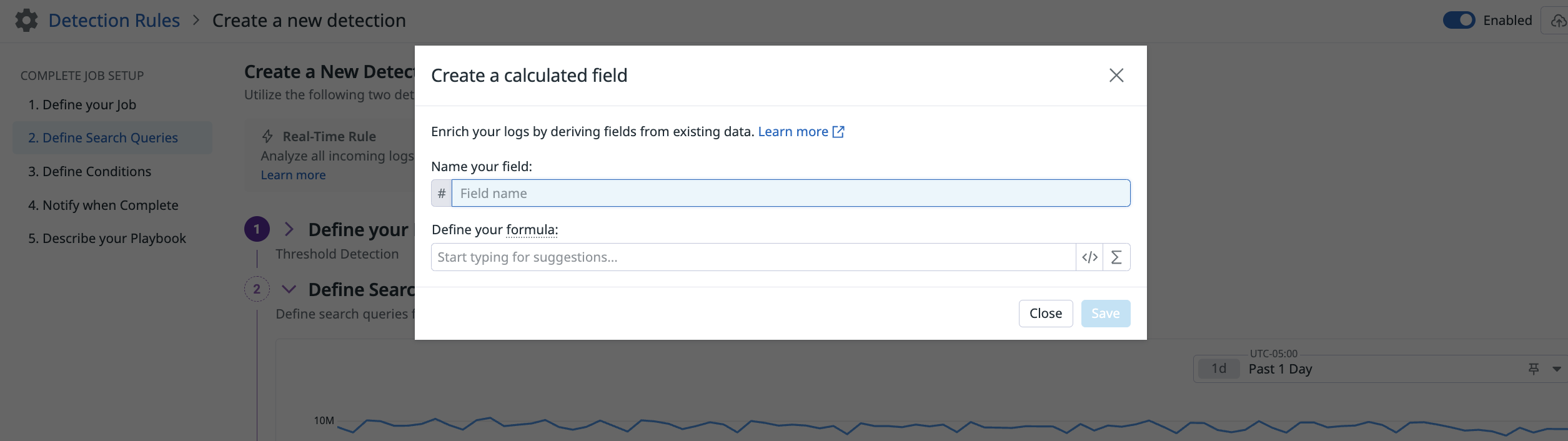The image size is (1568, 441).
Task: Focus the Field name input
Action: pyautogui.click(x=791, y=193)
